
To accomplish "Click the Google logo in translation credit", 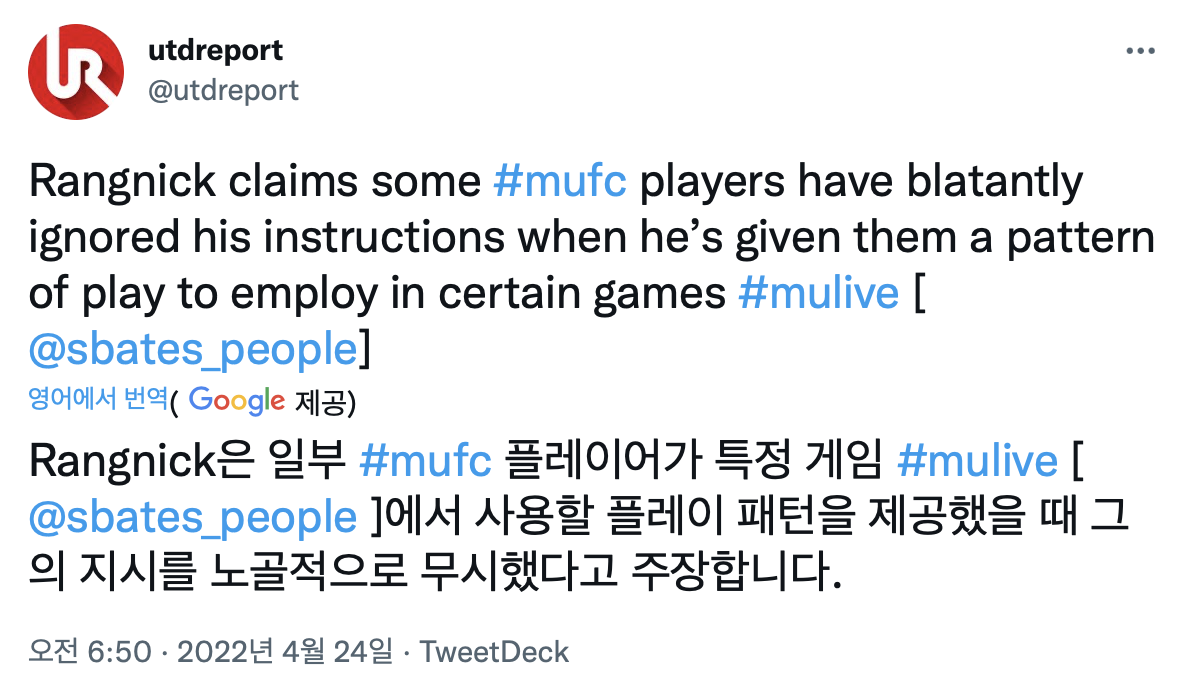I will pyautogui.click(x=237, y=400).
